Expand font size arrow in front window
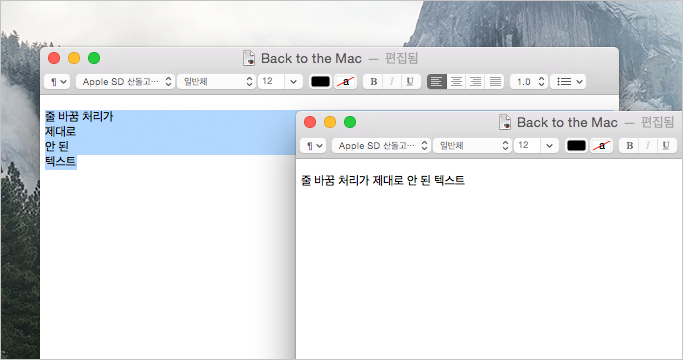683x360 pixels. click(550, 146)
